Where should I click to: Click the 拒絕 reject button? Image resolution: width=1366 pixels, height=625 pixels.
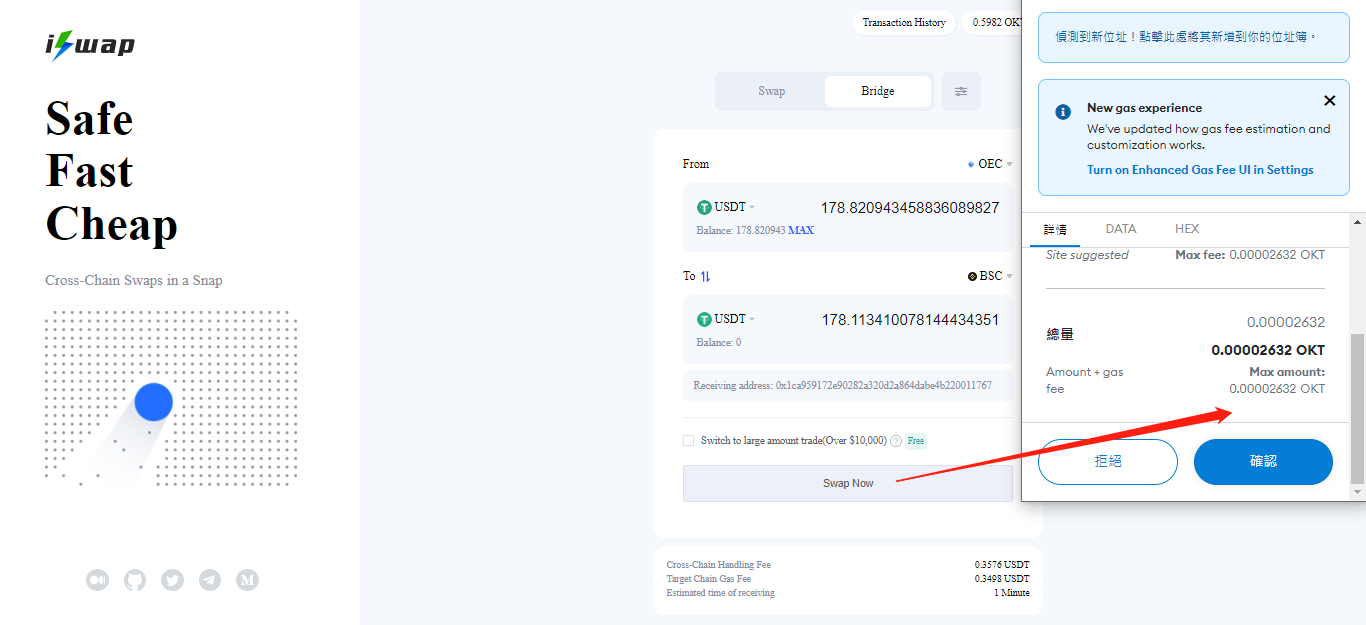[1108, 462]
